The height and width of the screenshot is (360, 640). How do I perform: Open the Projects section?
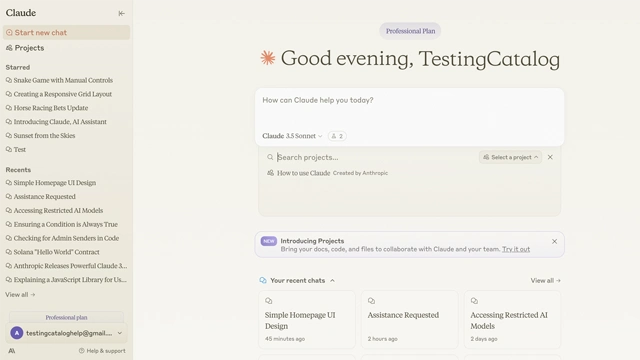coord(25,48)
